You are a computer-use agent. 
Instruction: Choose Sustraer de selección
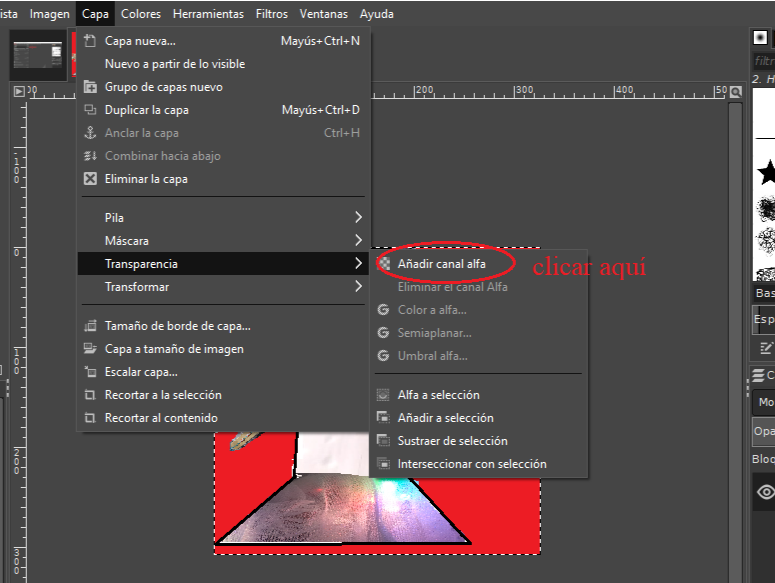[452, 441]
